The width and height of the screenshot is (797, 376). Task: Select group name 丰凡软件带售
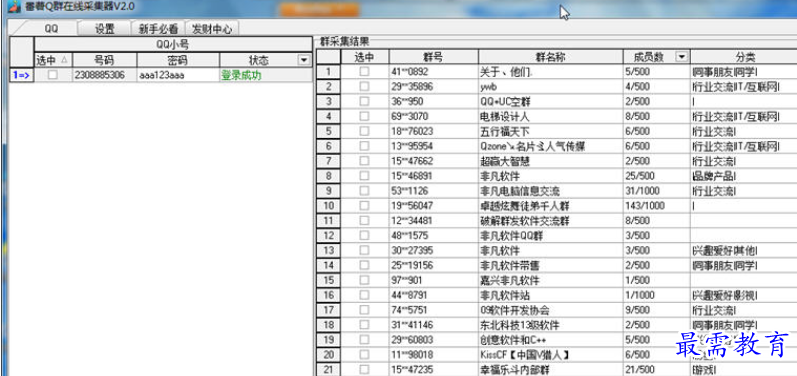coord(550,265)
